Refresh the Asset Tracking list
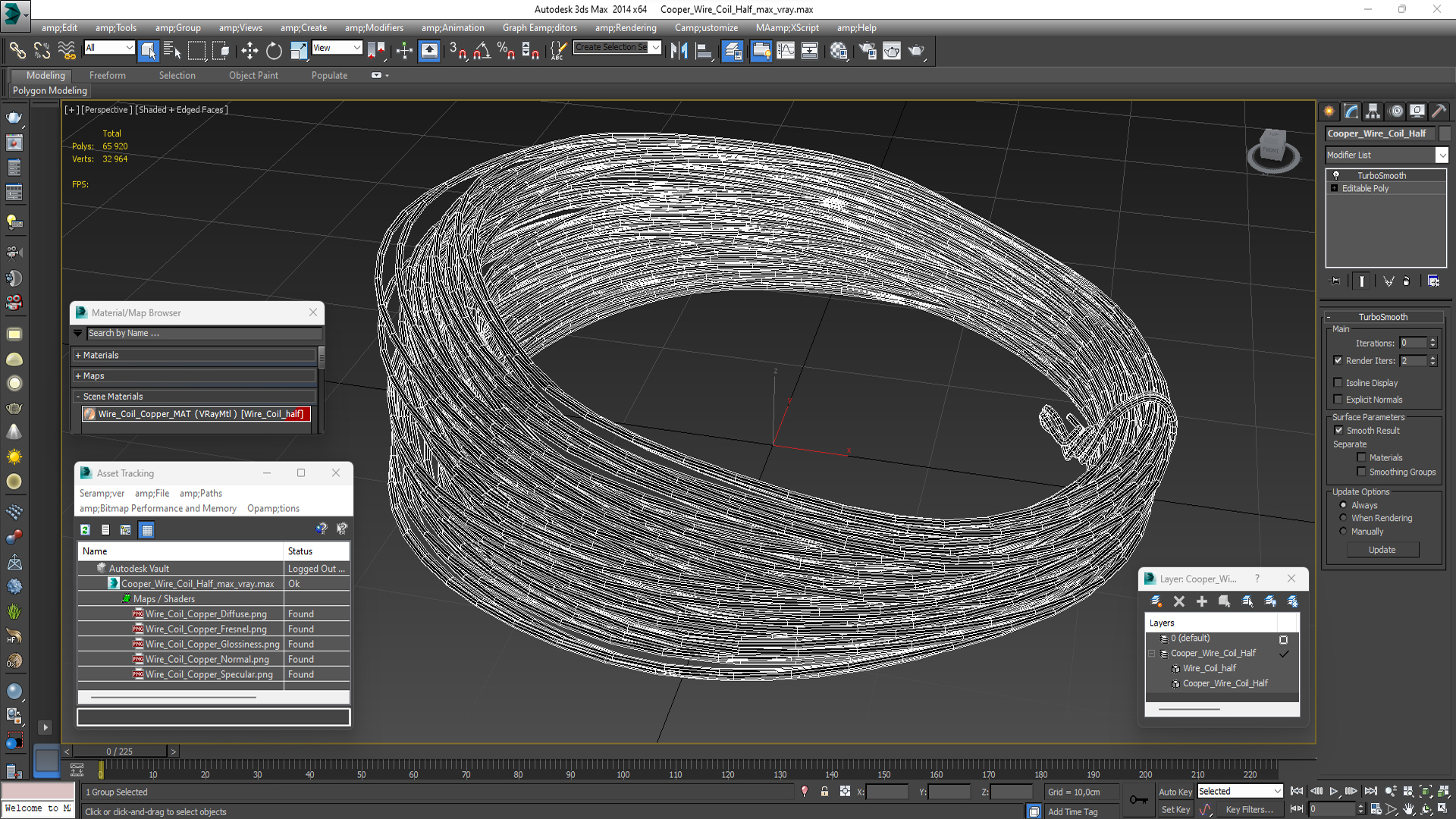 [x=86, y=529]
